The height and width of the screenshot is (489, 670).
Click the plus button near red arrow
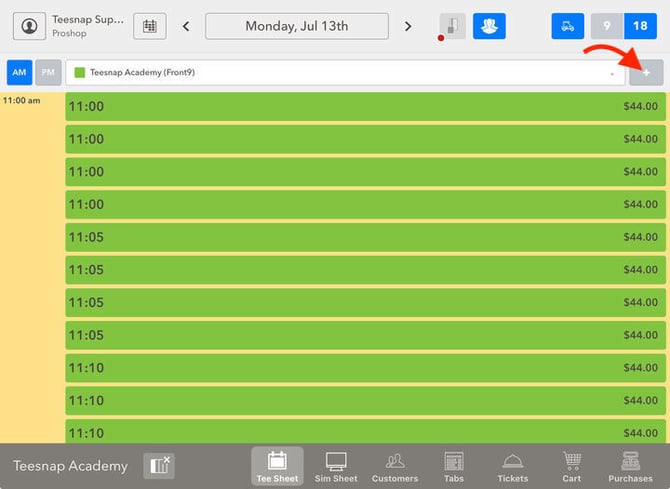pos(646,73)
